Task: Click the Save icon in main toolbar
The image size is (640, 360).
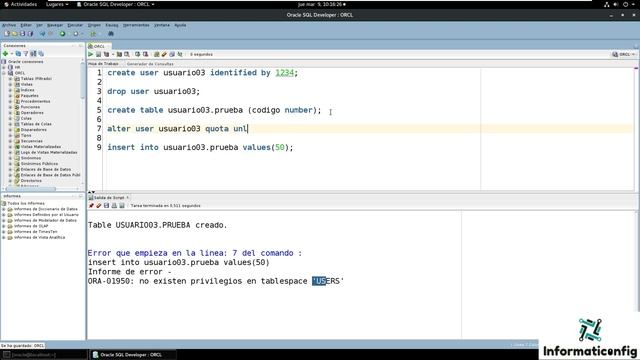Action: pos(22,34)
